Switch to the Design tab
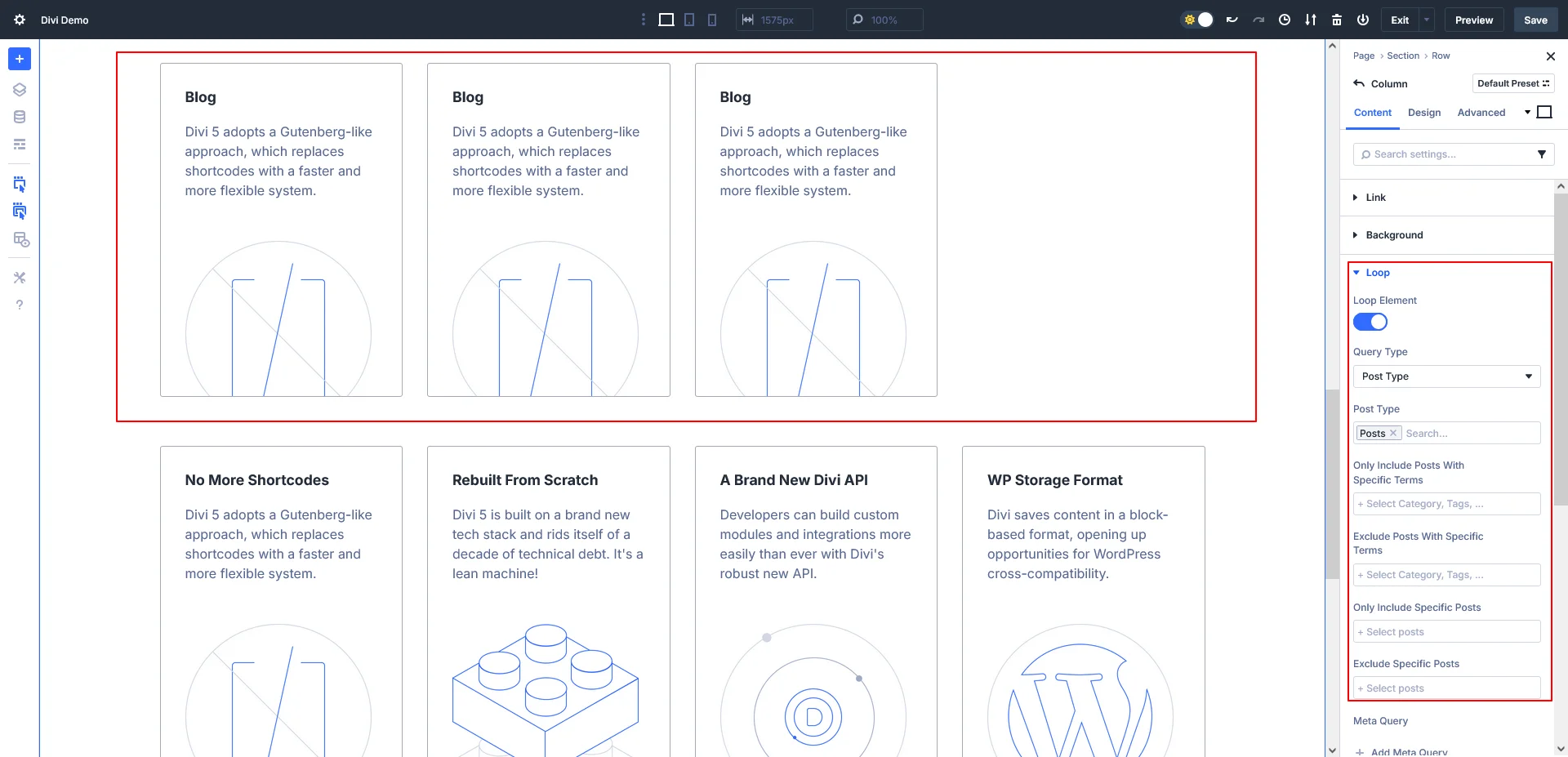Viewport: 1568px width, 757px height. click(x=1423, y=113)
